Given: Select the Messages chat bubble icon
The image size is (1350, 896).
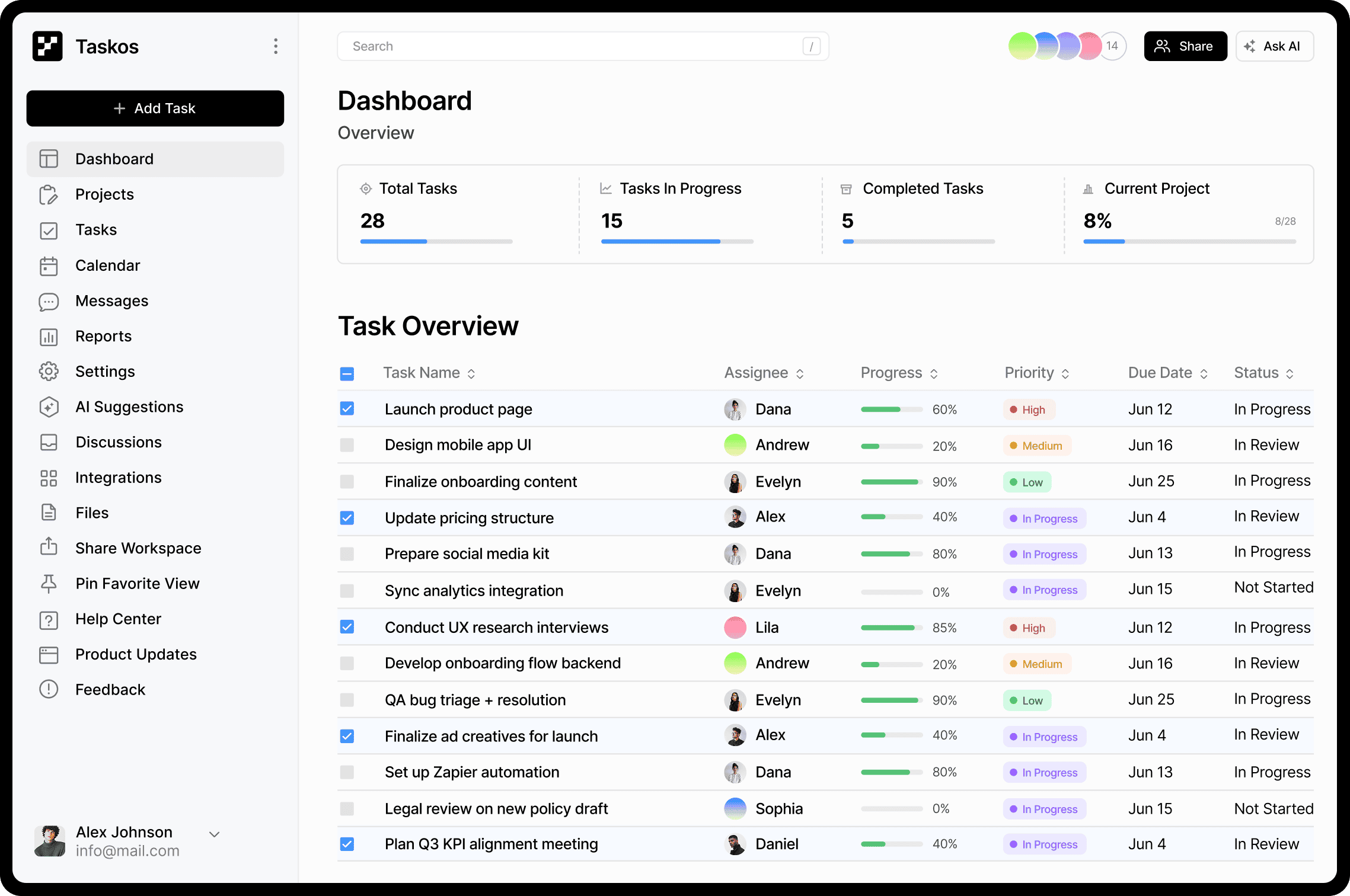Looking at the screenshot, I should tap(49, 301).
